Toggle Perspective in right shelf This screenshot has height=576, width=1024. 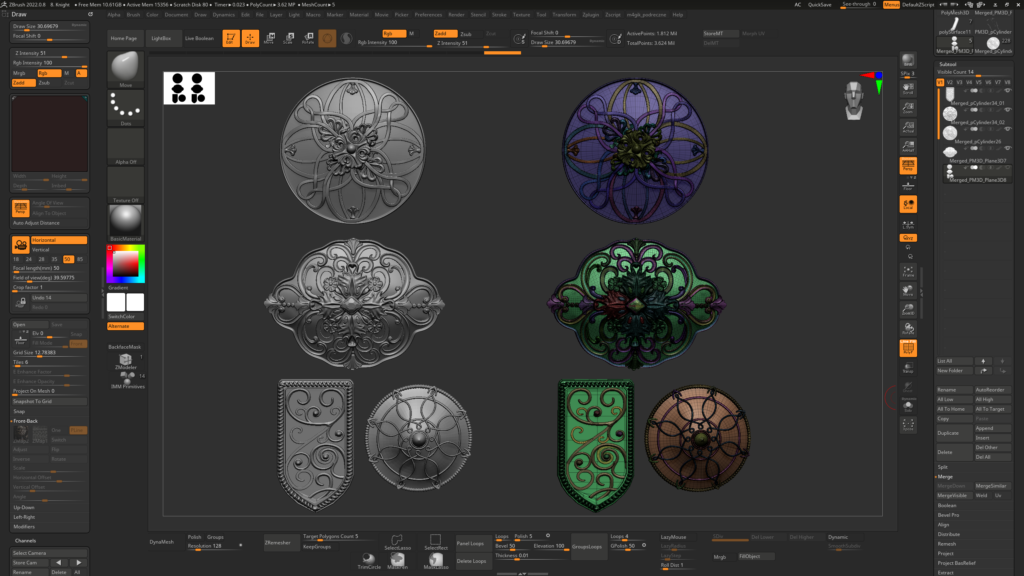point(908,165)
